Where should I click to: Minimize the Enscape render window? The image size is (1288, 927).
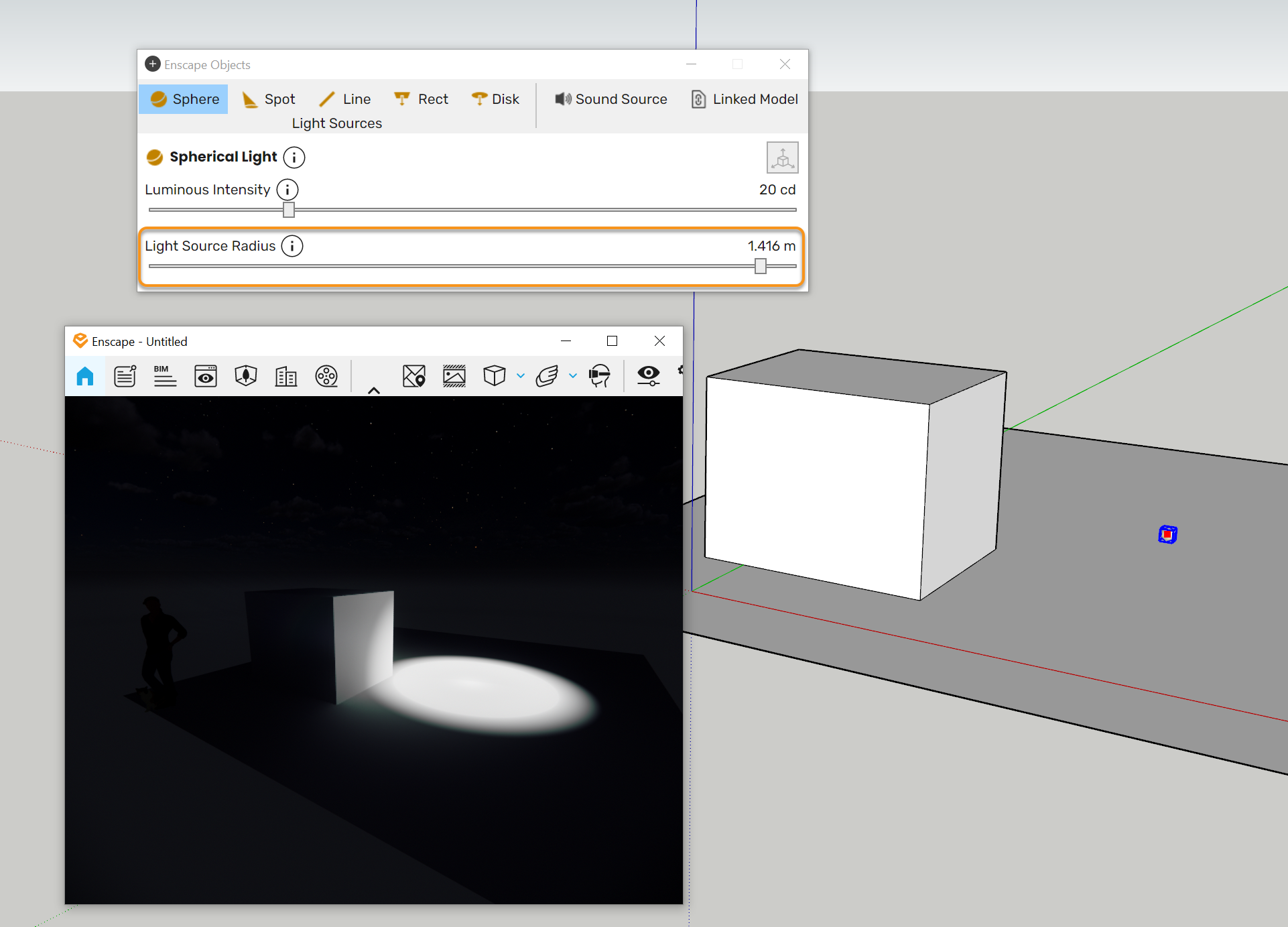(566, 341)
